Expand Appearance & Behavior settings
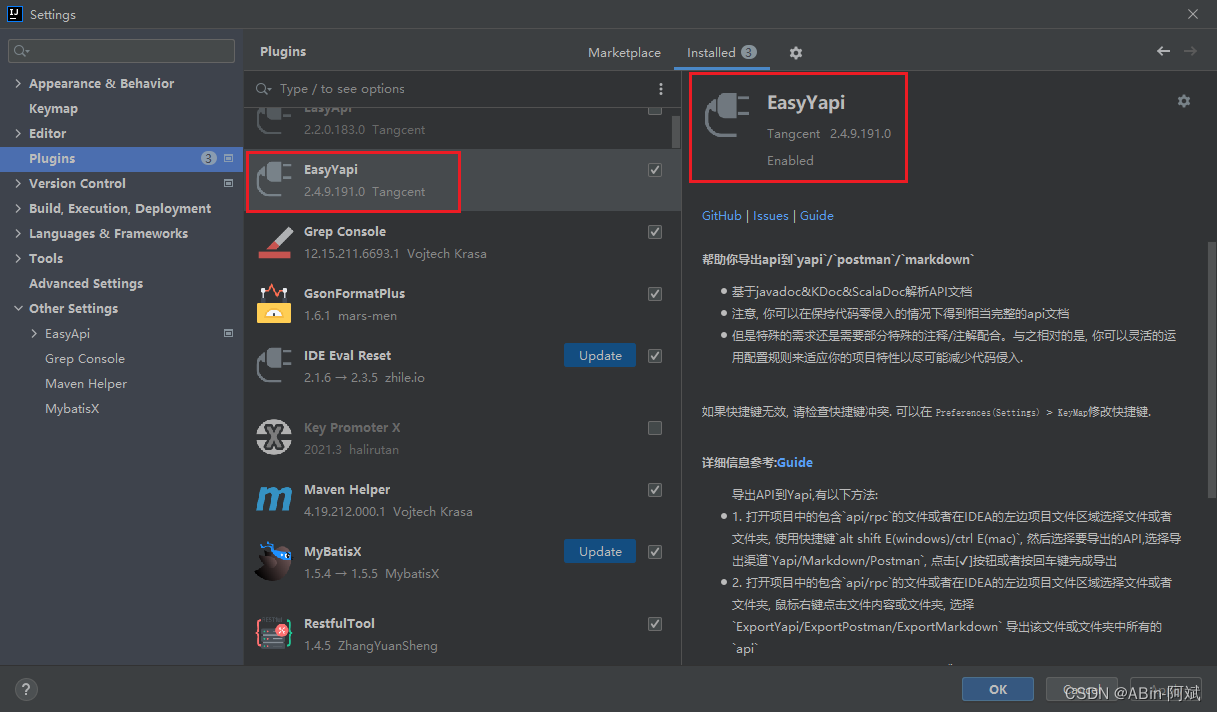The image size is (1217, 712). (18, 83)
